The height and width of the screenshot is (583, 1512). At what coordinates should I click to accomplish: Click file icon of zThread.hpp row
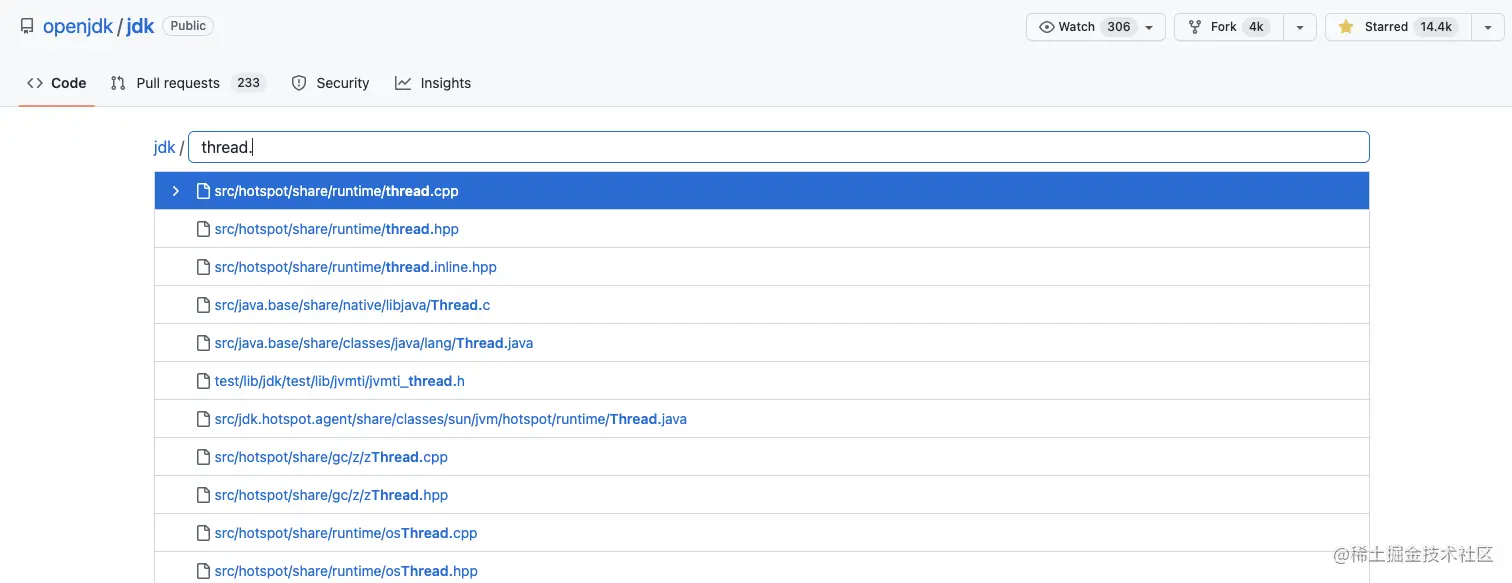pyautogui.click(x=203, y=495)
